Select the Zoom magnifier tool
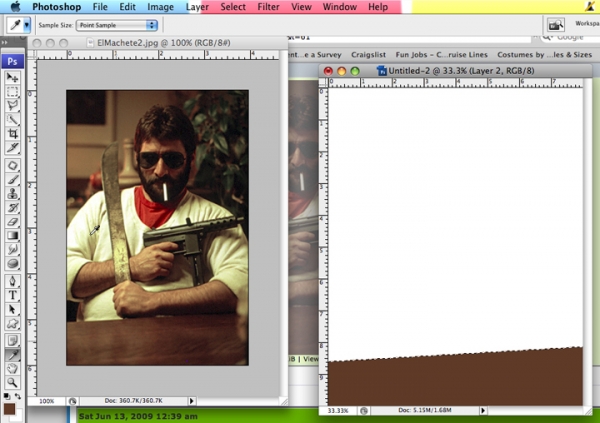600x423 pixels. pos(12,382)
